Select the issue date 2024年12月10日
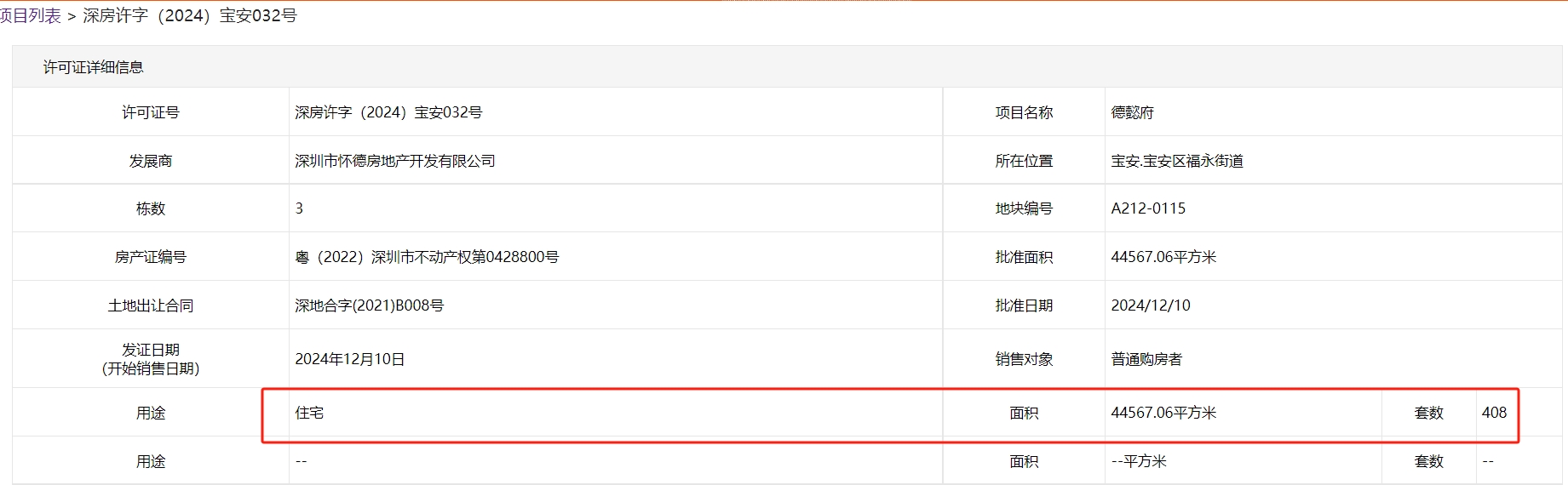Screen dimensions: 1568x485 (350, 359)
